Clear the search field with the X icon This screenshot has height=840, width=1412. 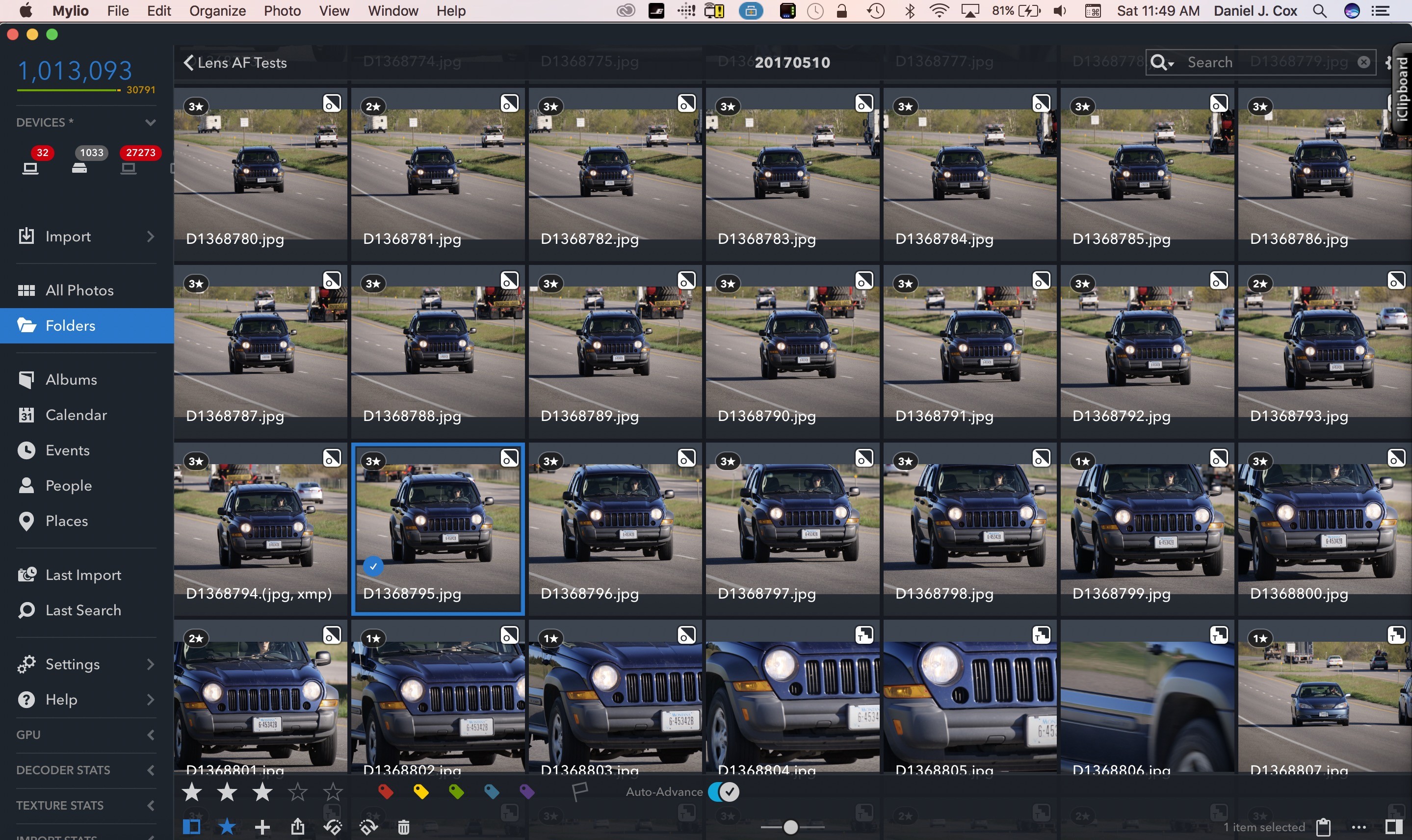(x=1364, y=62)
